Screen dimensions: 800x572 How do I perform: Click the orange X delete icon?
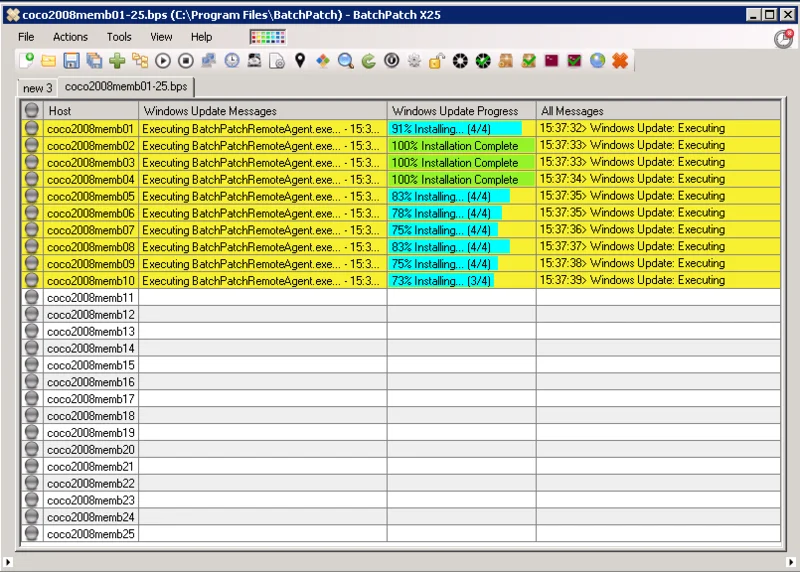(x=620, y=61)
